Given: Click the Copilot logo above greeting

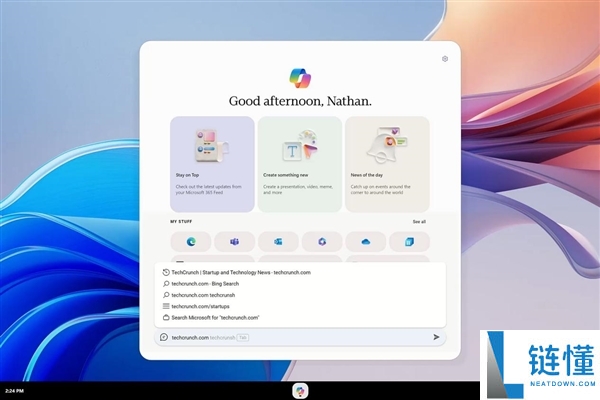Looking at the screenshot, I should (300, 78).
